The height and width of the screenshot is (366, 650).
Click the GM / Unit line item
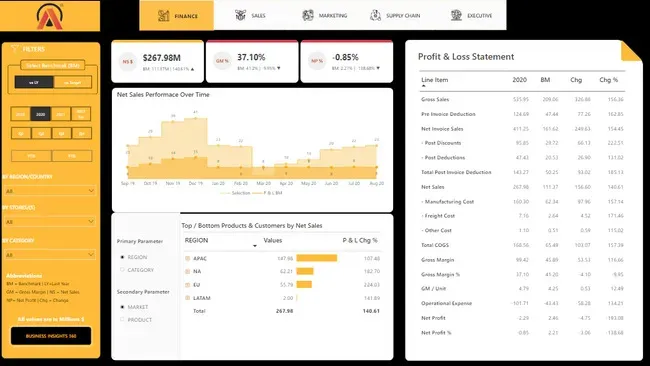(x=433, y=288)
